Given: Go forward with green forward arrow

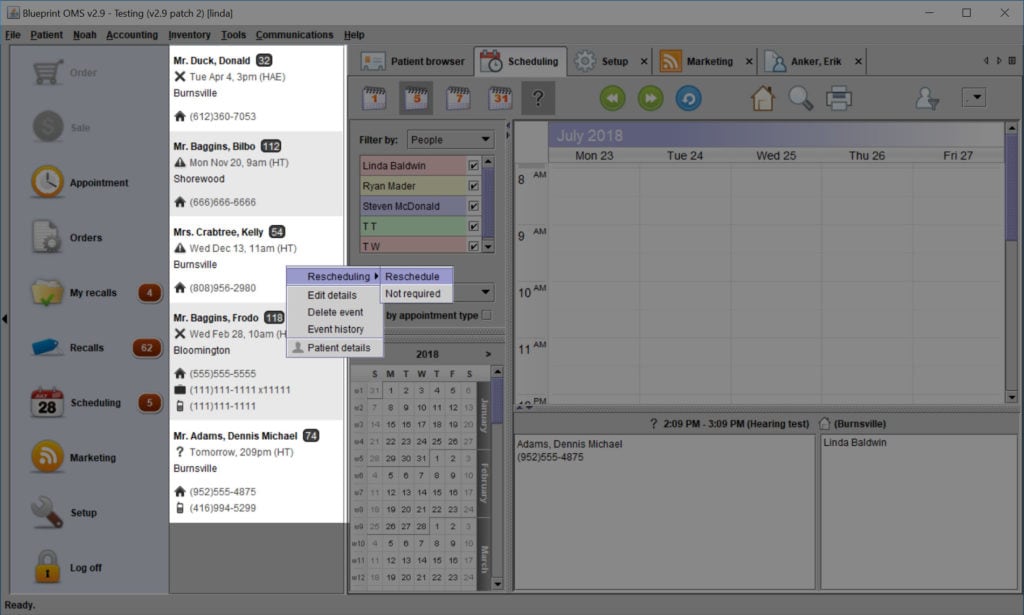Looking at the screenshot, I should point(650,98).
